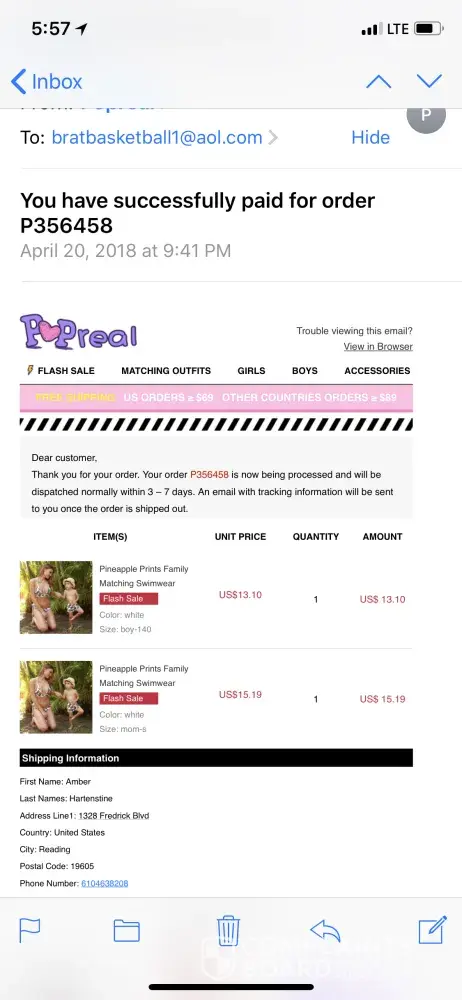
Task: Tap the reply arrow icon
Action: [325, 930]
